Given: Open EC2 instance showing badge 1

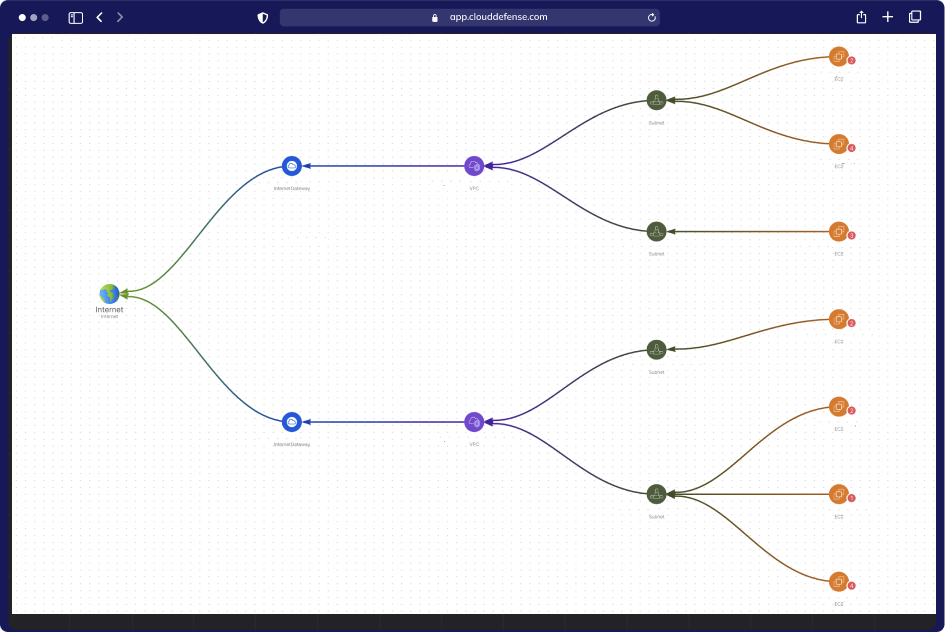Looking at the screenshot, I should [x=838, y=493].
